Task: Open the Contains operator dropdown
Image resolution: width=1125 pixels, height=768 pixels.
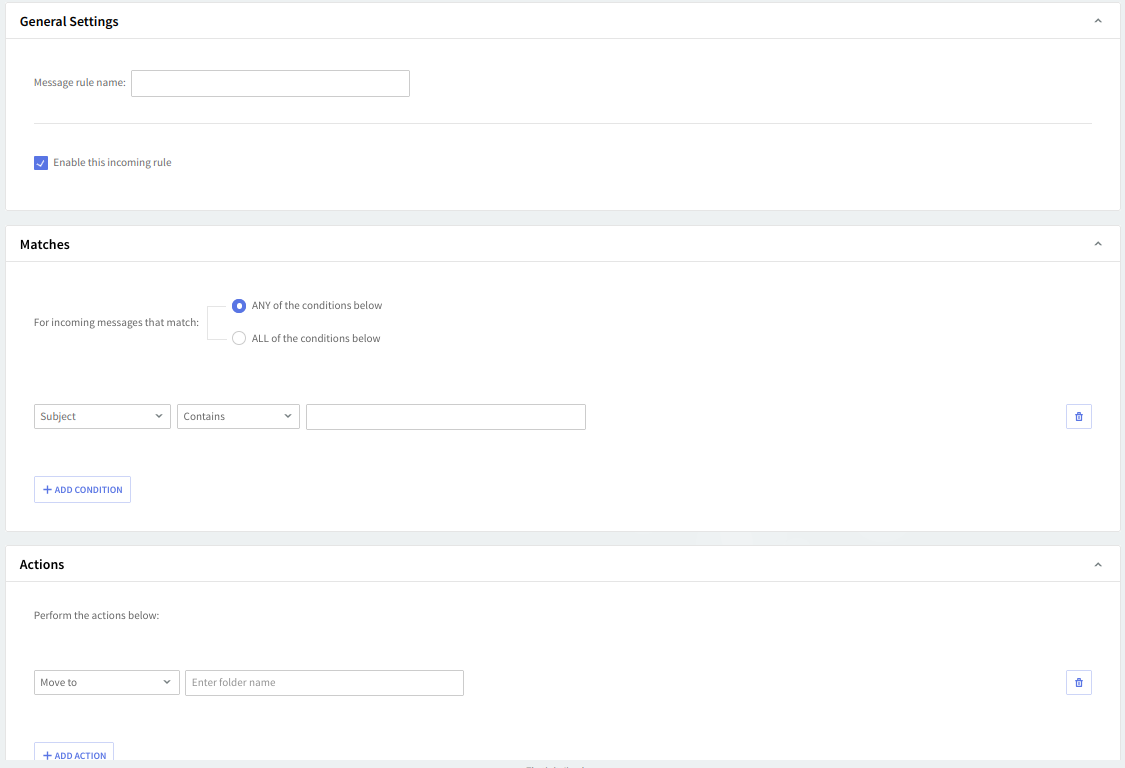Action: [238, 416]
